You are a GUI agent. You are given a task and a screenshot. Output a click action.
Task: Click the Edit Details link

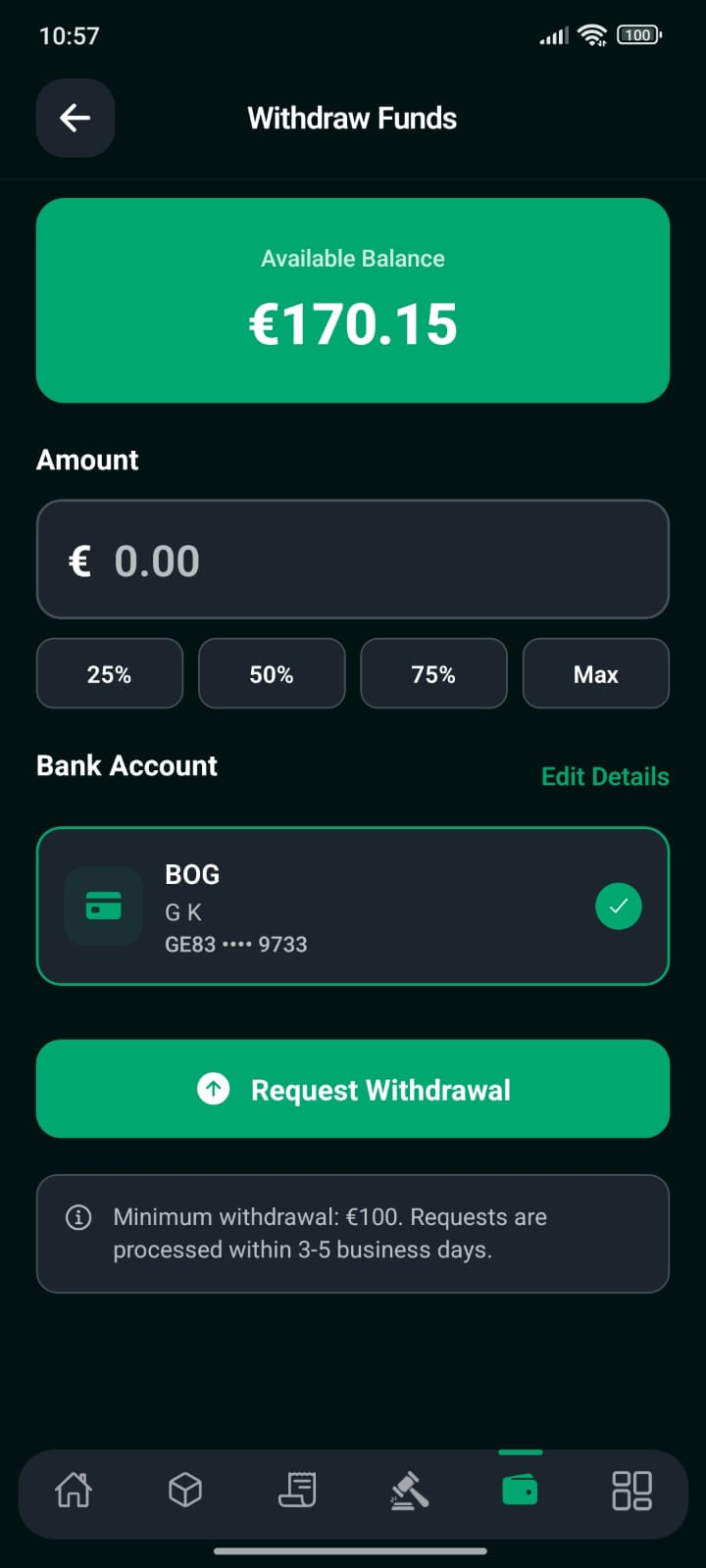[x=605, y=776]
